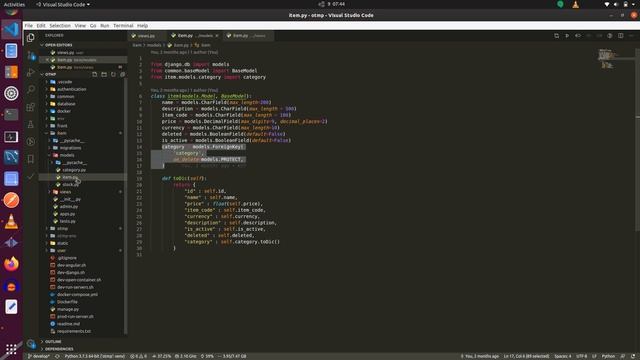
Task: Run the Python file with play icon
Action: (567, 36)
